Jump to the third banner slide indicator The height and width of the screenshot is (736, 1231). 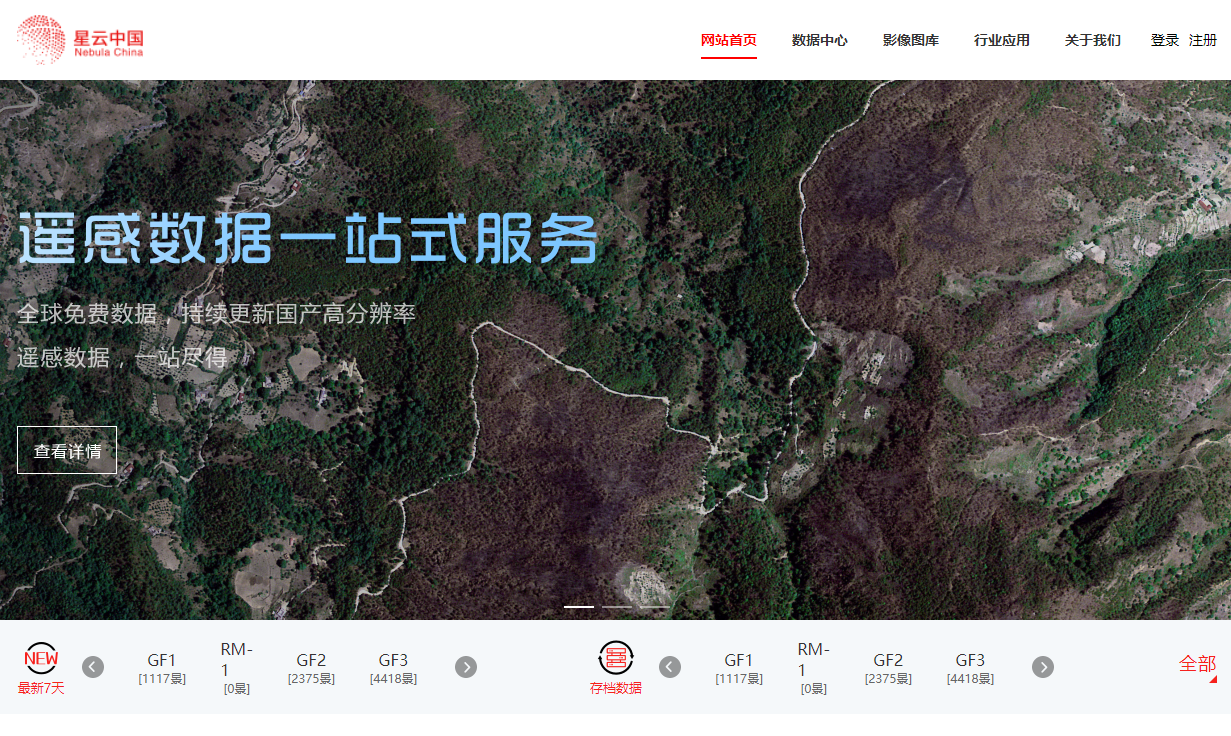(654, 607)
